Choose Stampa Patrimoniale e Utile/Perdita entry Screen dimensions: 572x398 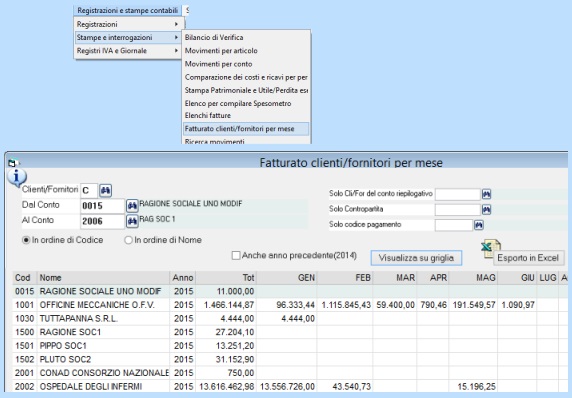pos(246,90)
